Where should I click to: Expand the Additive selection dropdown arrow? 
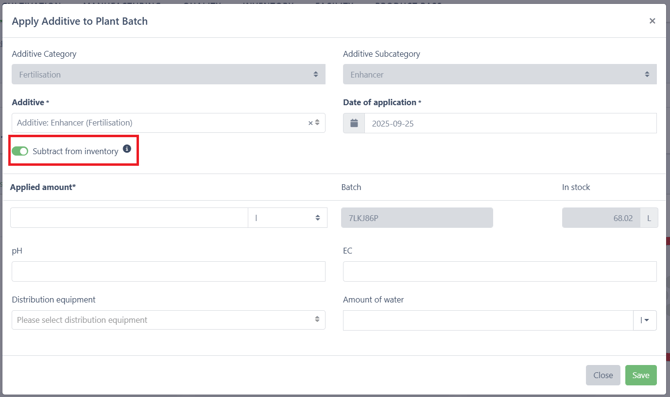pyautogui.click(x=317, y=123)
